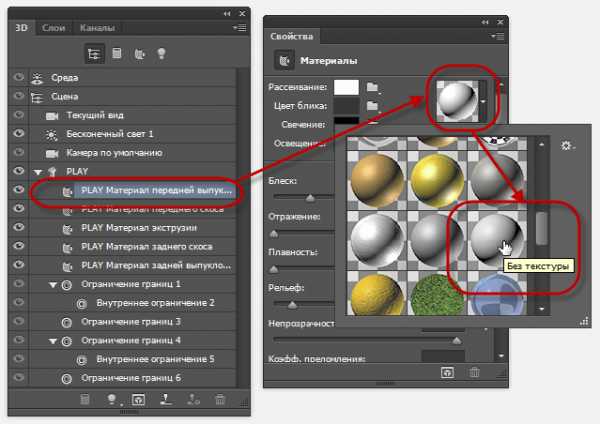
Task: Add new light in 3D panel
Action: pyautogui.click(x=112, y=400)
